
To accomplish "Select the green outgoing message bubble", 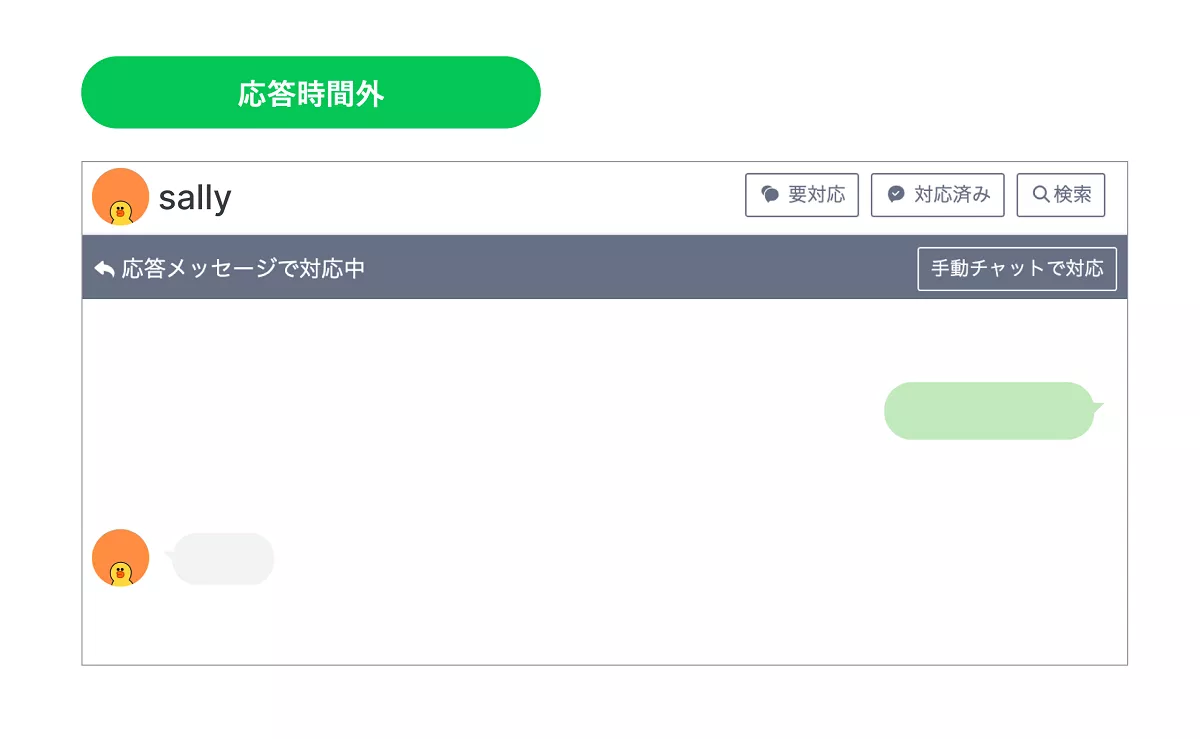I will [988, 411].
